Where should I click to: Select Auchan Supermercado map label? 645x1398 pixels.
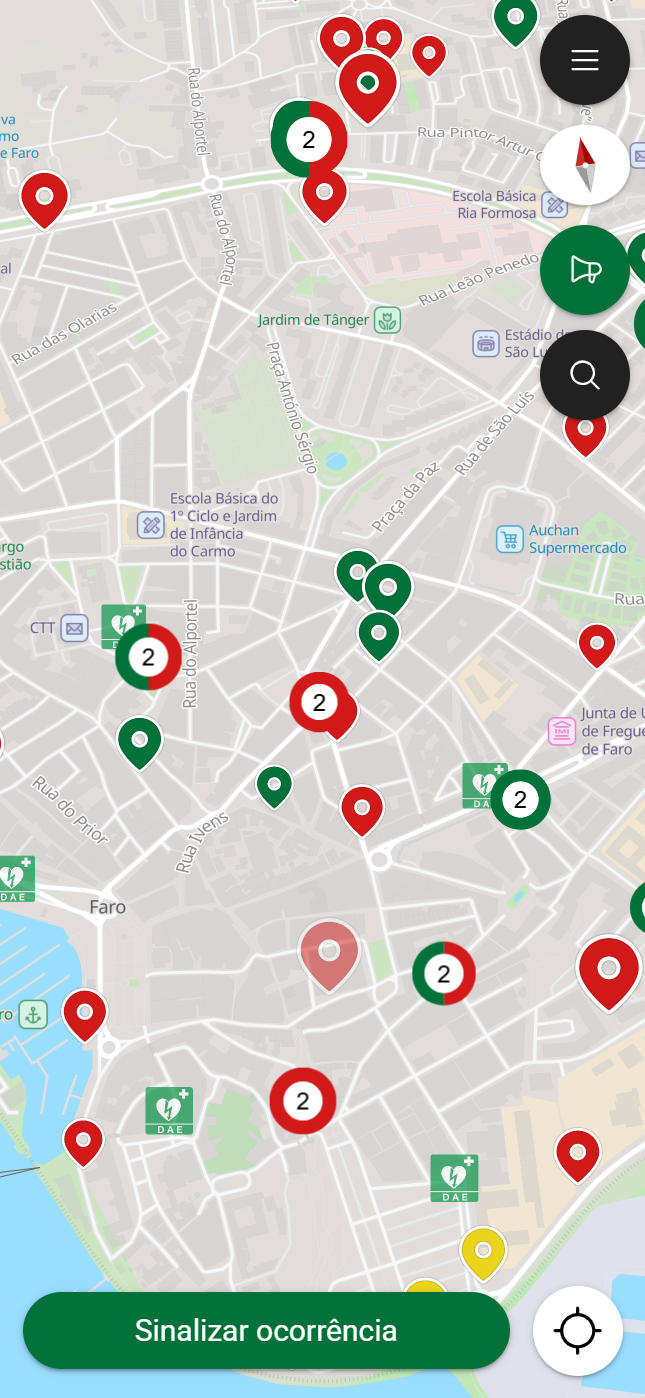tap(577, 539)
